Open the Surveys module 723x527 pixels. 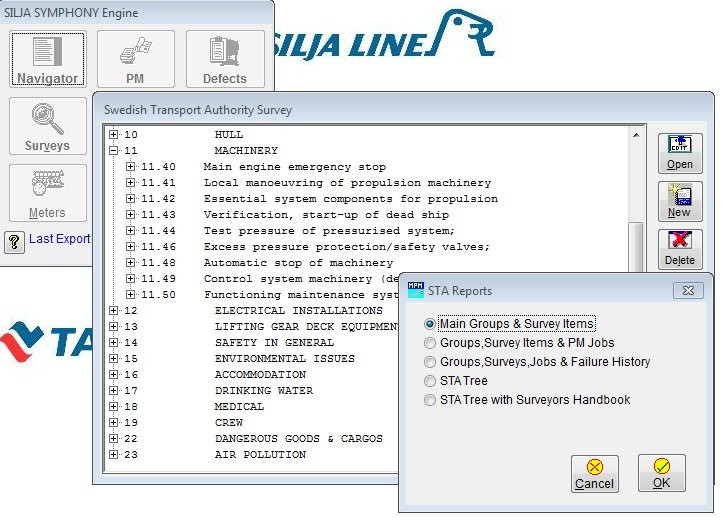click(47, 126)
